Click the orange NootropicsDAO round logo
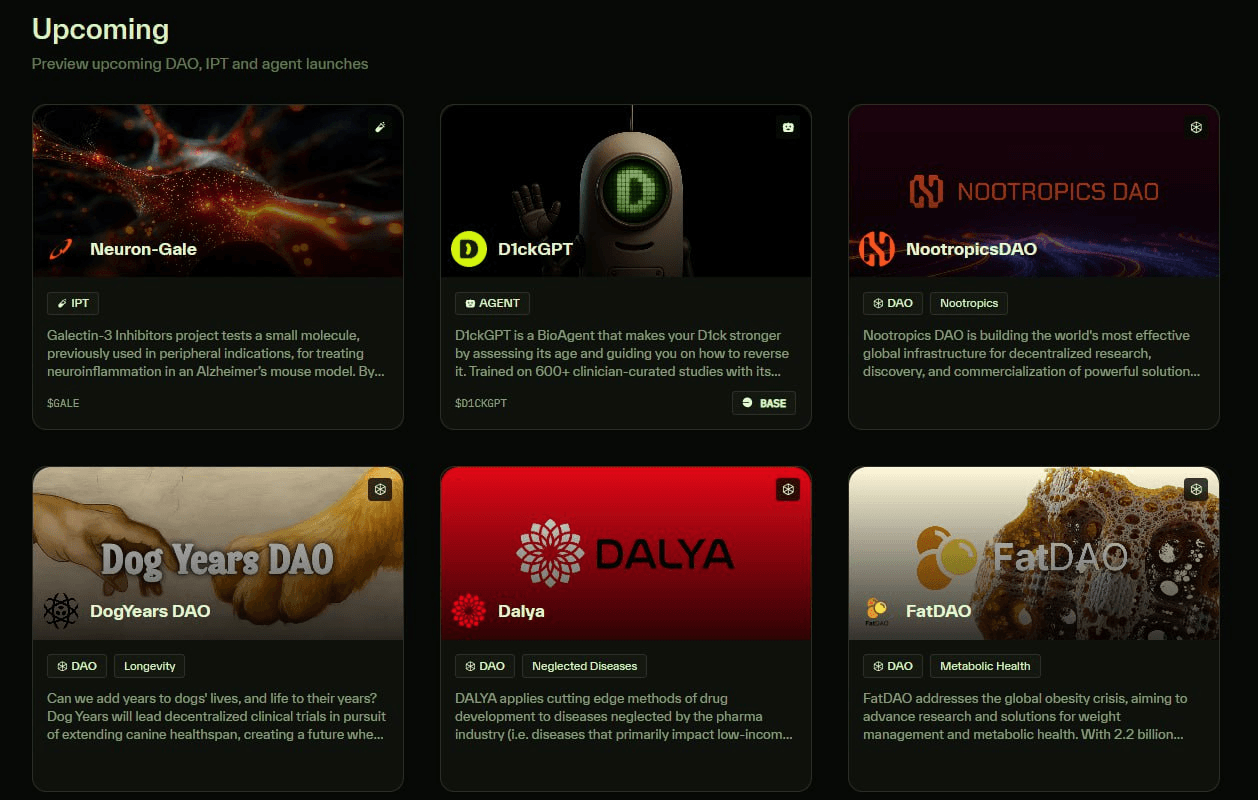 point(877,249)
